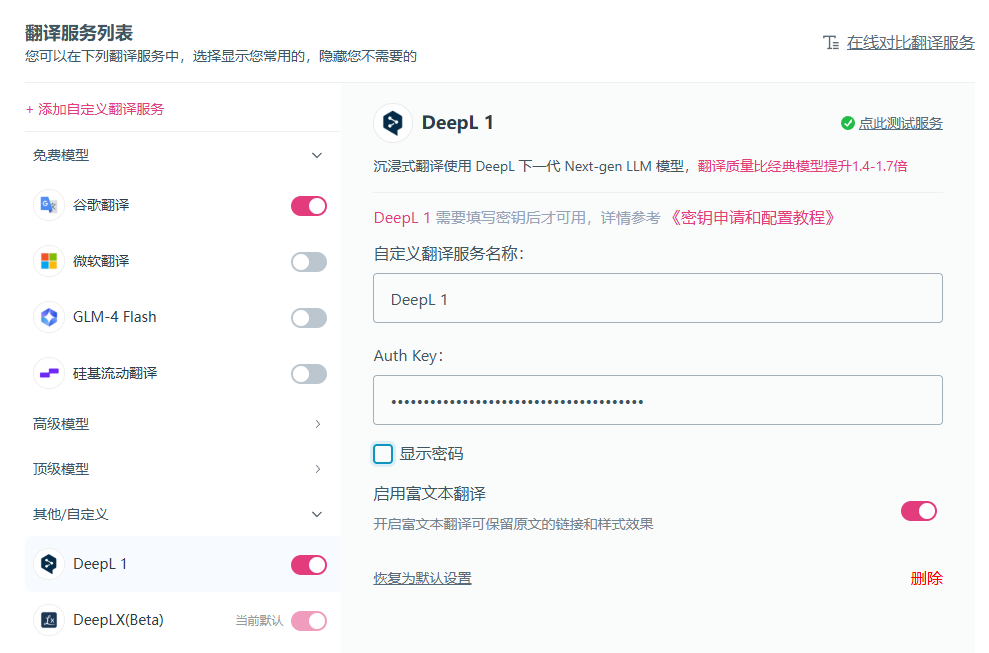
Task: Expand the 顶级模型 section
Action: 317,469
